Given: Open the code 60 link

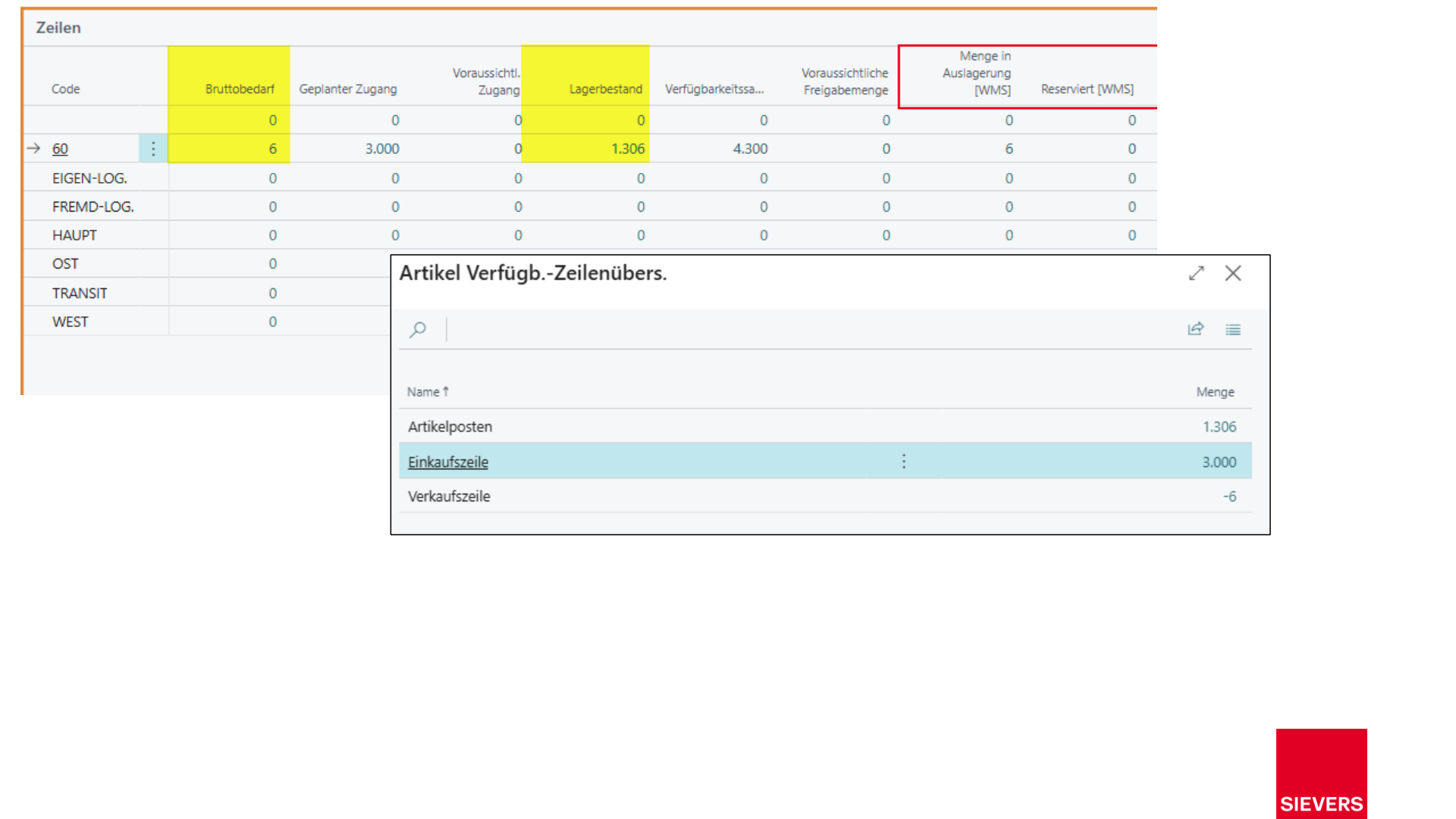Looking at the screenshot, I should 60,149.
